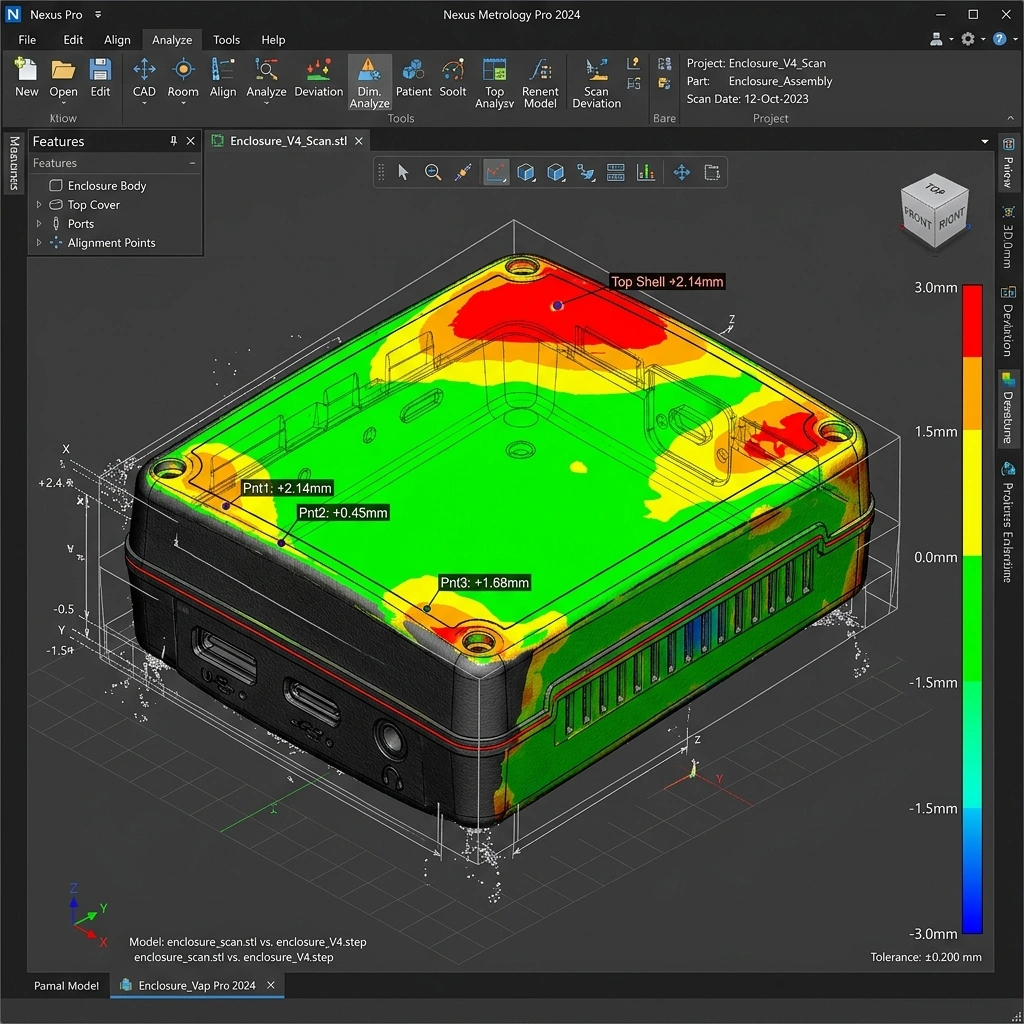The height and width of the screenshot is (1024, 1024).
Task: Select the Enclosure_V4_Scan.stl document tab
Action: coord(288,141)
